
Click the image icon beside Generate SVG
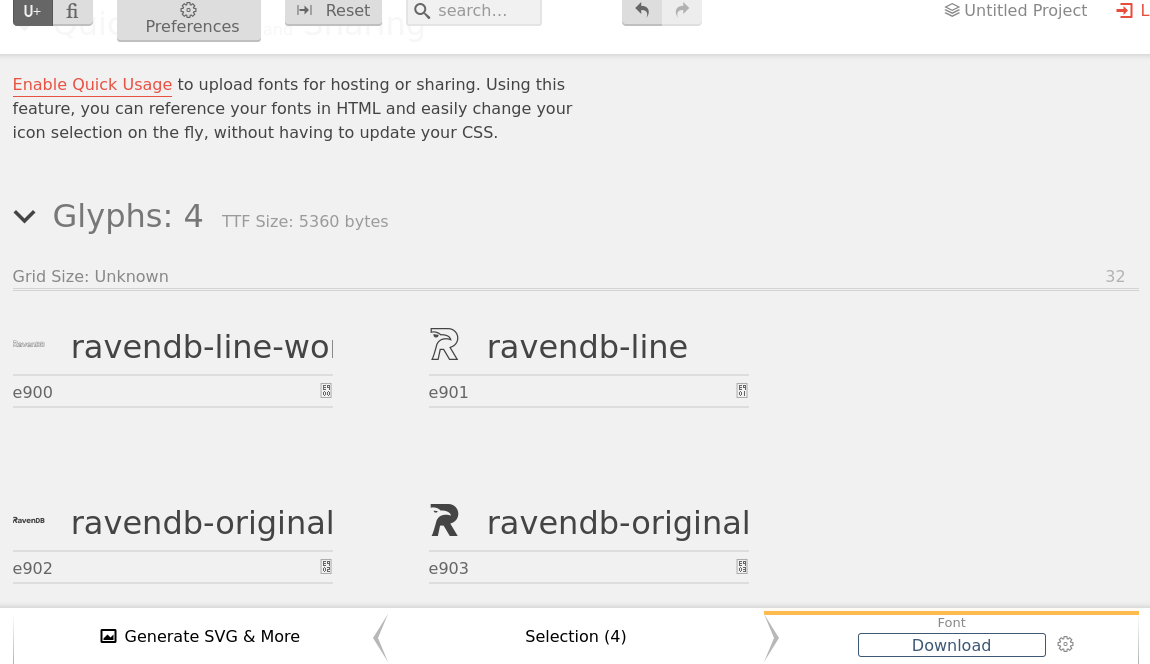109,636
